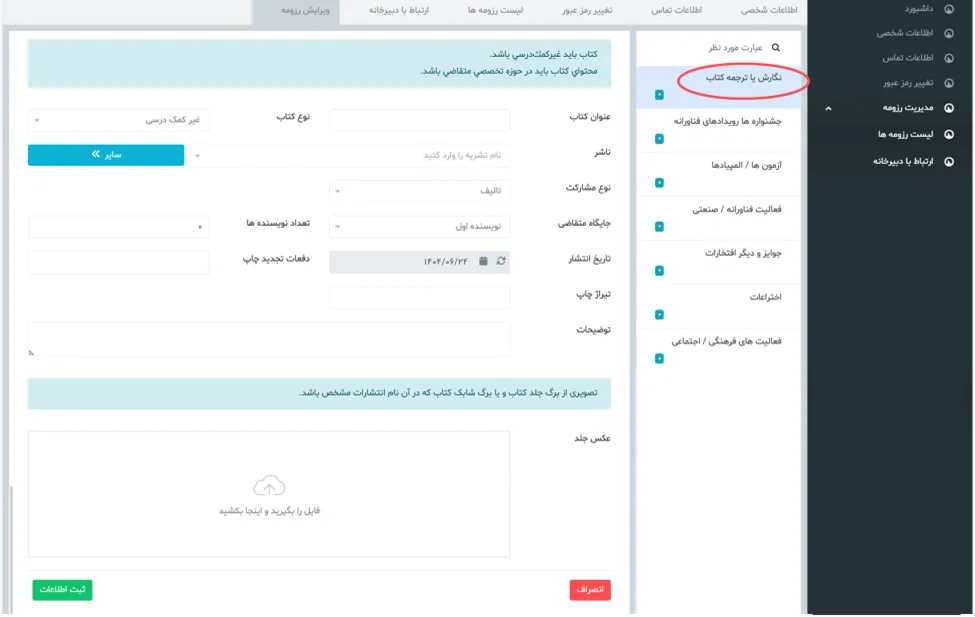Click the refresh icon in publication date field

point(501,261)
